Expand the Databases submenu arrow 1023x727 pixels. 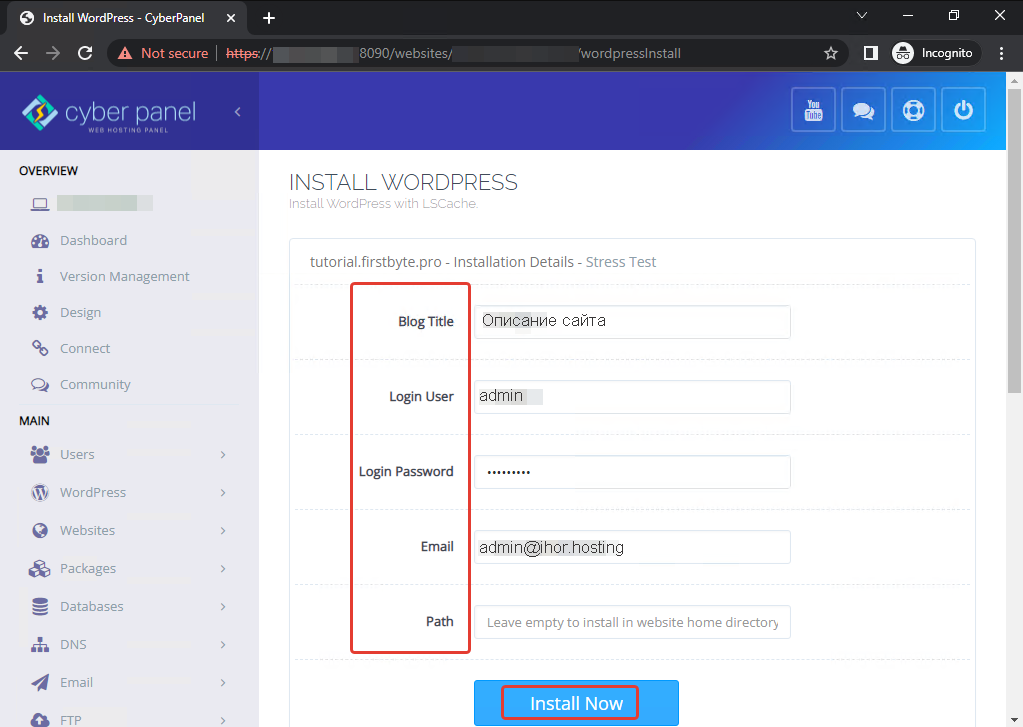click(x=223, y=607)
